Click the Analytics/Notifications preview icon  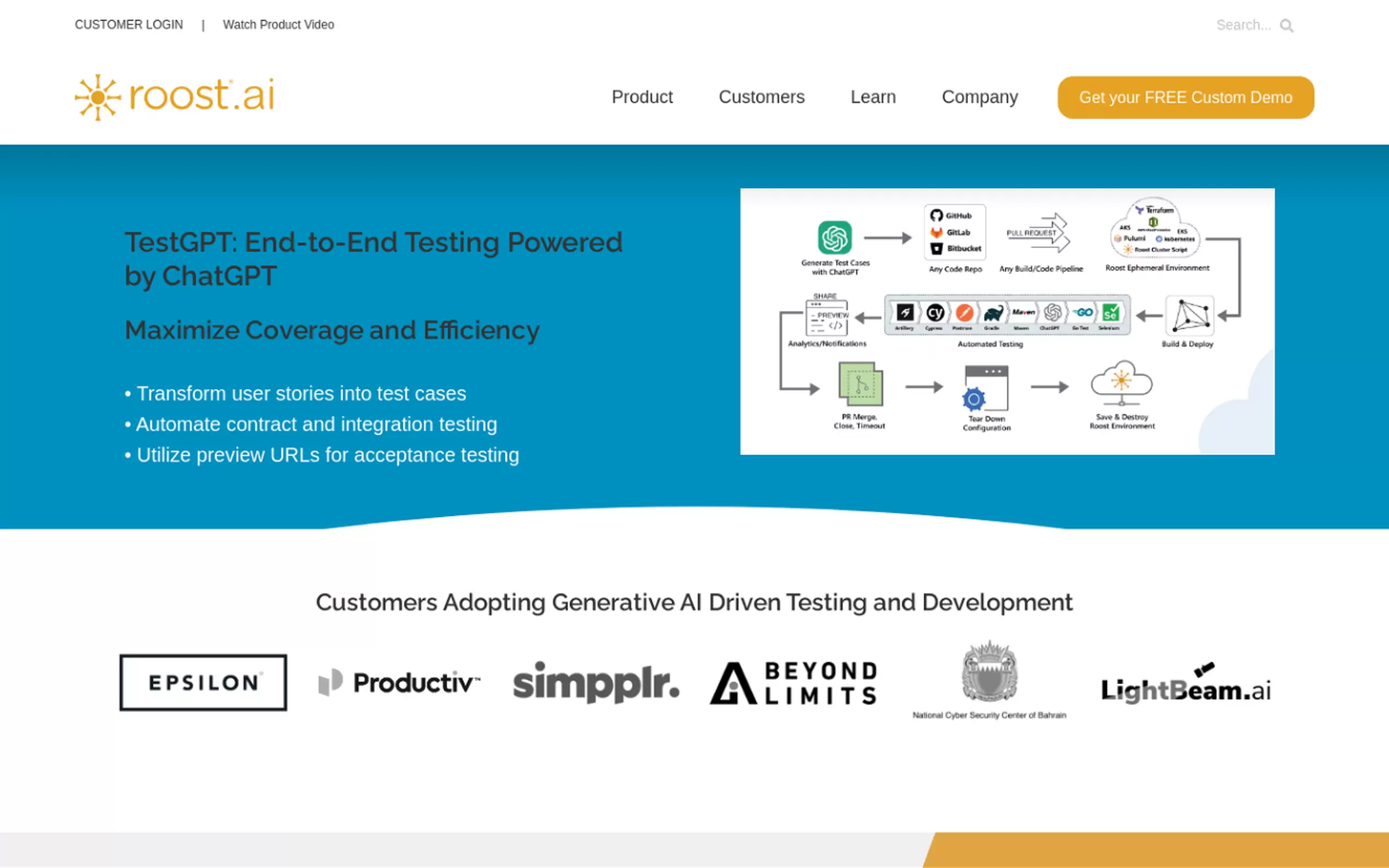point(827,318)
